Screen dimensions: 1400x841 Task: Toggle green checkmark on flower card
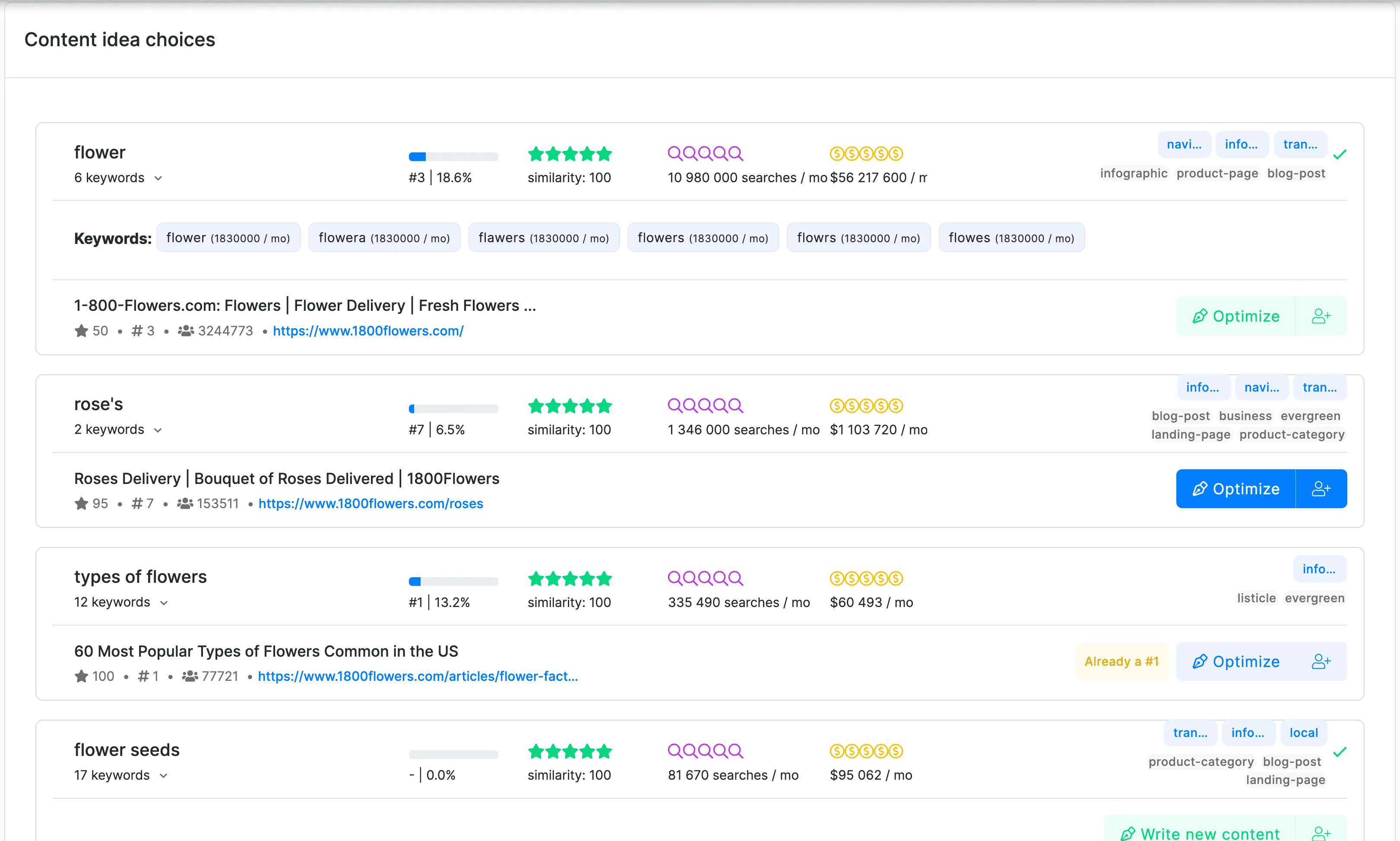pyautogui.click(x=1340, y=154)
